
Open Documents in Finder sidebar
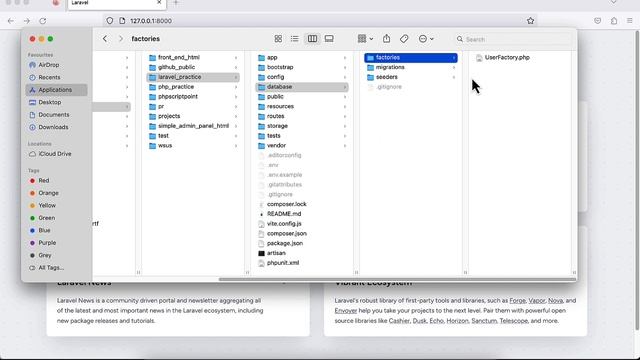point(56,115)
